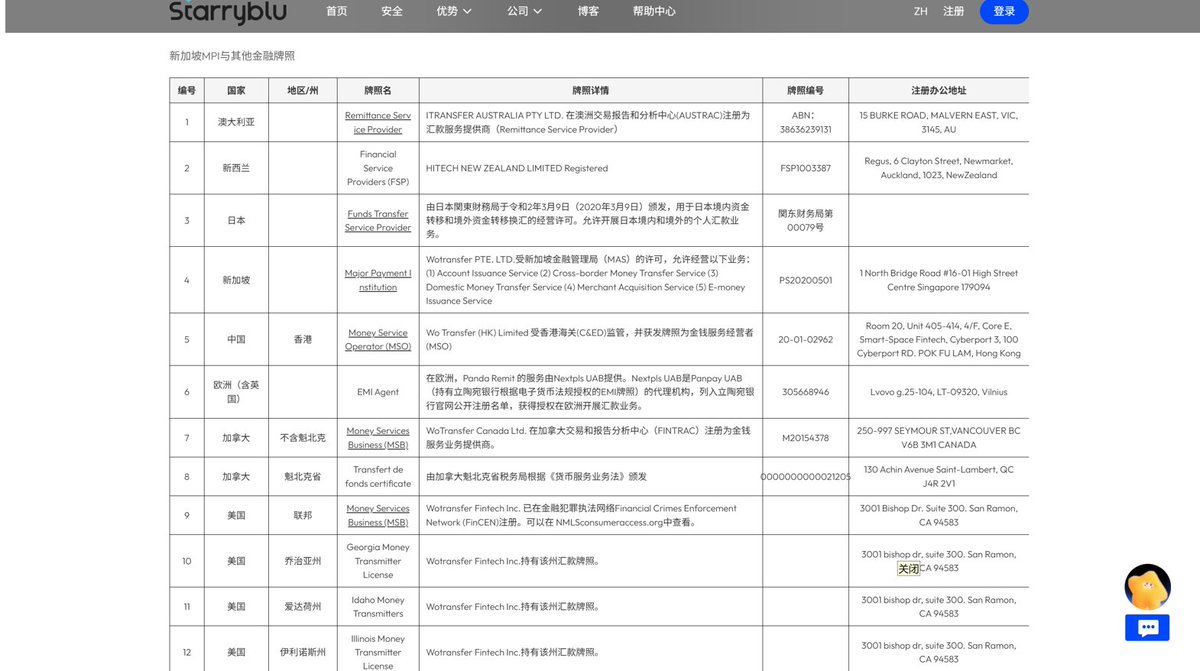Click the 爱达荷州 region cell
The width and height of the screenshot is (1200, 671).
click(303, 607)
